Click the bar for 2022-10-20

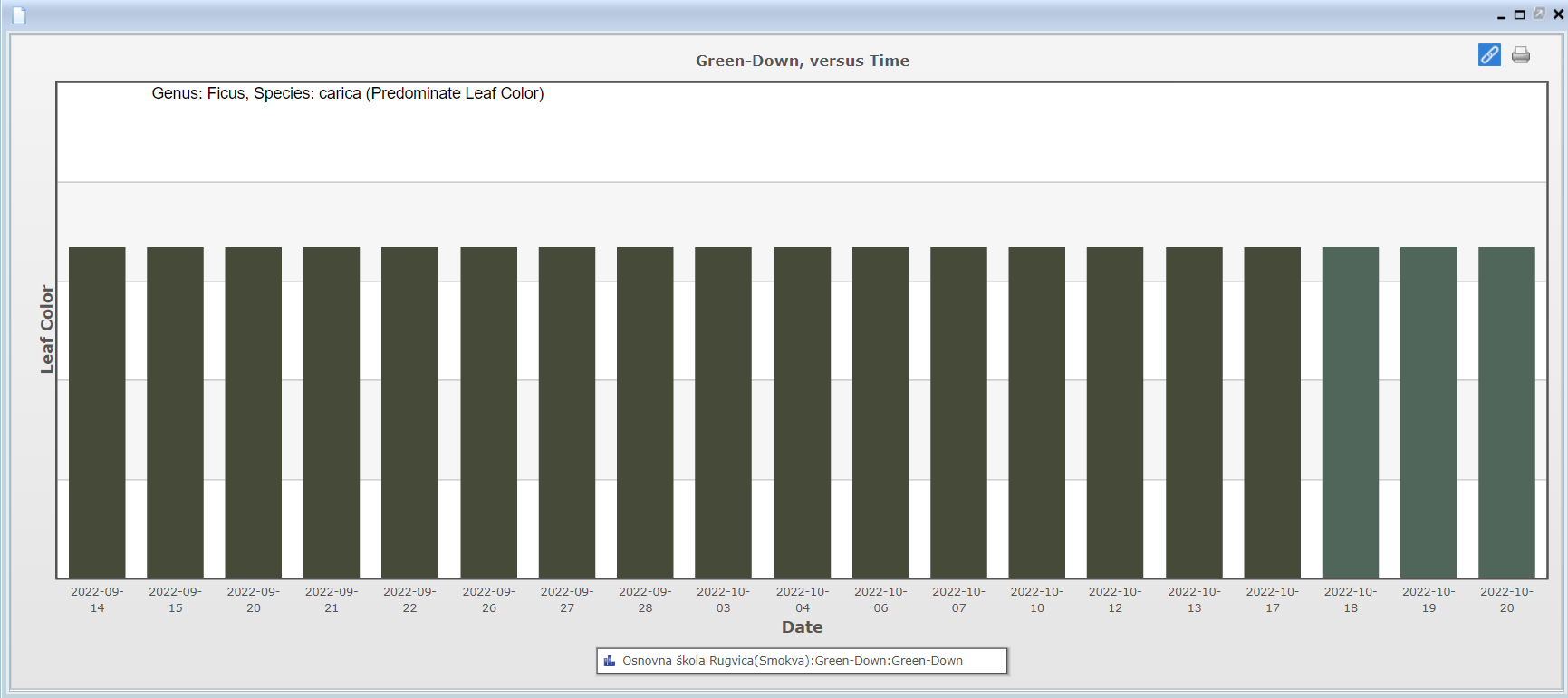(x=1506, y=412)
